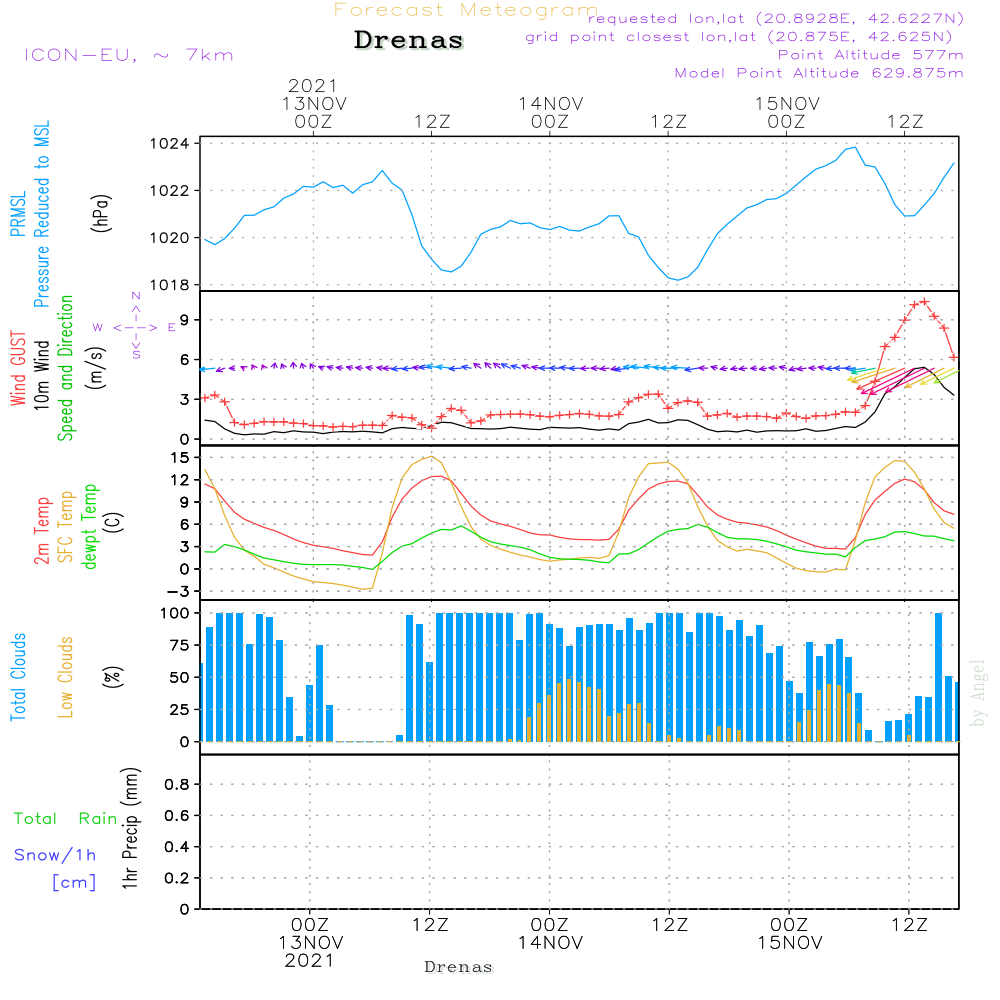Click the green dewpt Temp legend label
1000x1000 pixels.
(x=90, y=527)
